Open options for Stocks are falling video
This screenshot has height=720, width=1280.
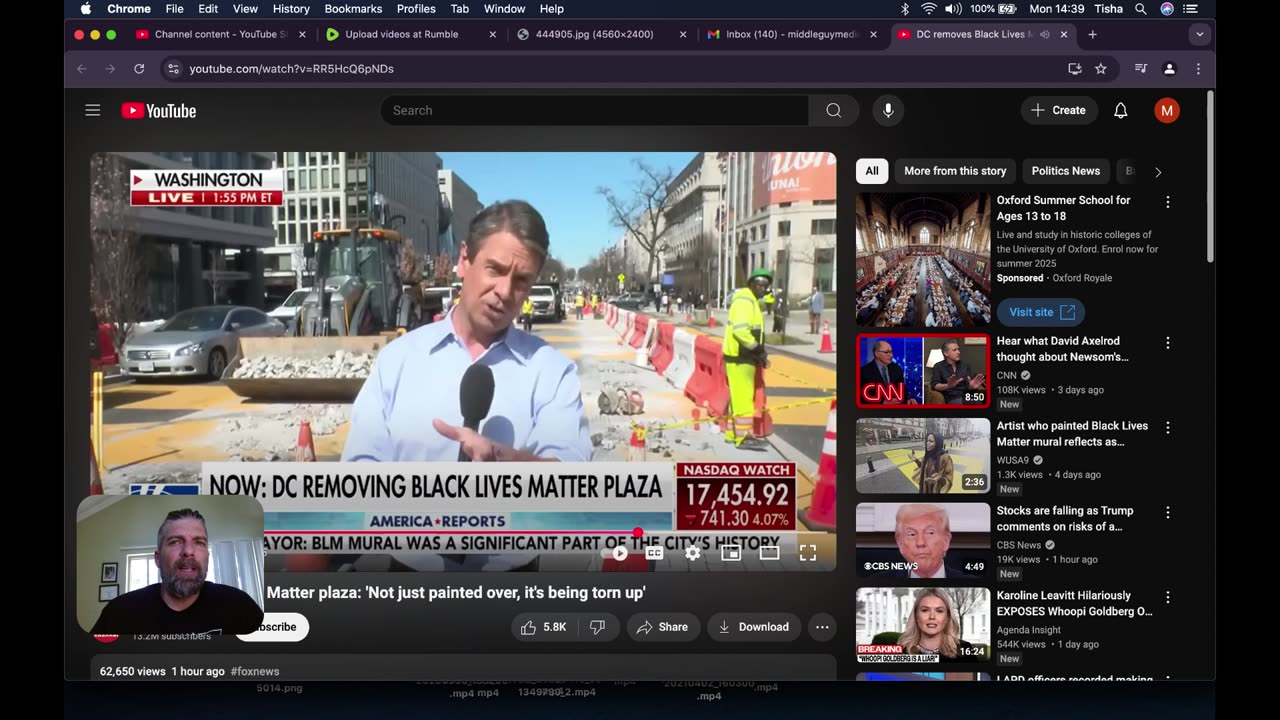click(1167, 513)
